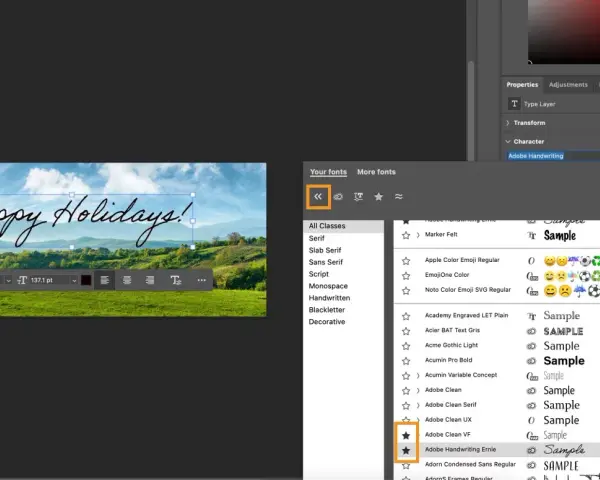Open the Properties panel tab
This screenshot has height=480, width=600.
522,85
